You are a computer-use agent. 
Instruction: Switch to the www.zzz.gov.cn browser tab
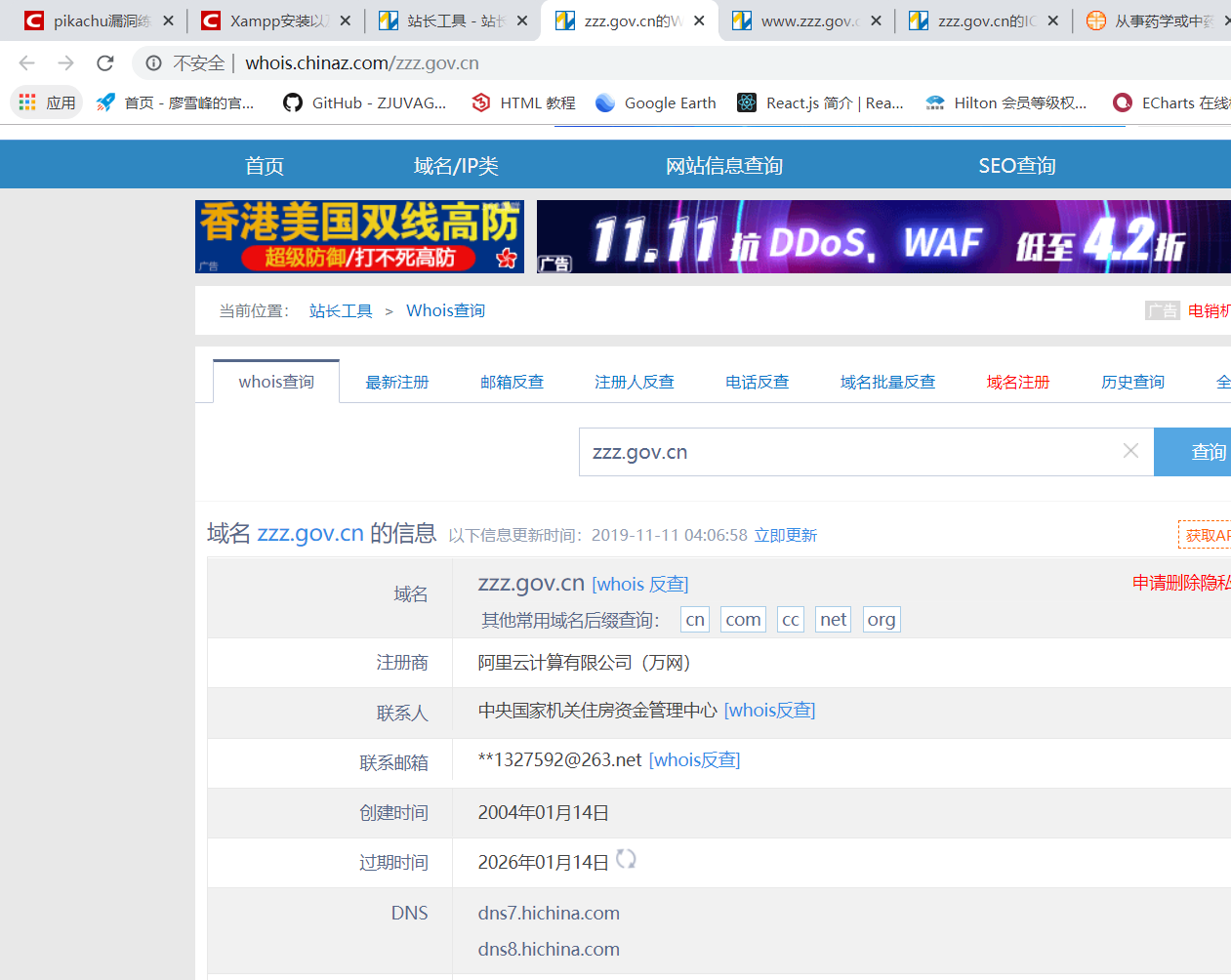tap(796, 20)
